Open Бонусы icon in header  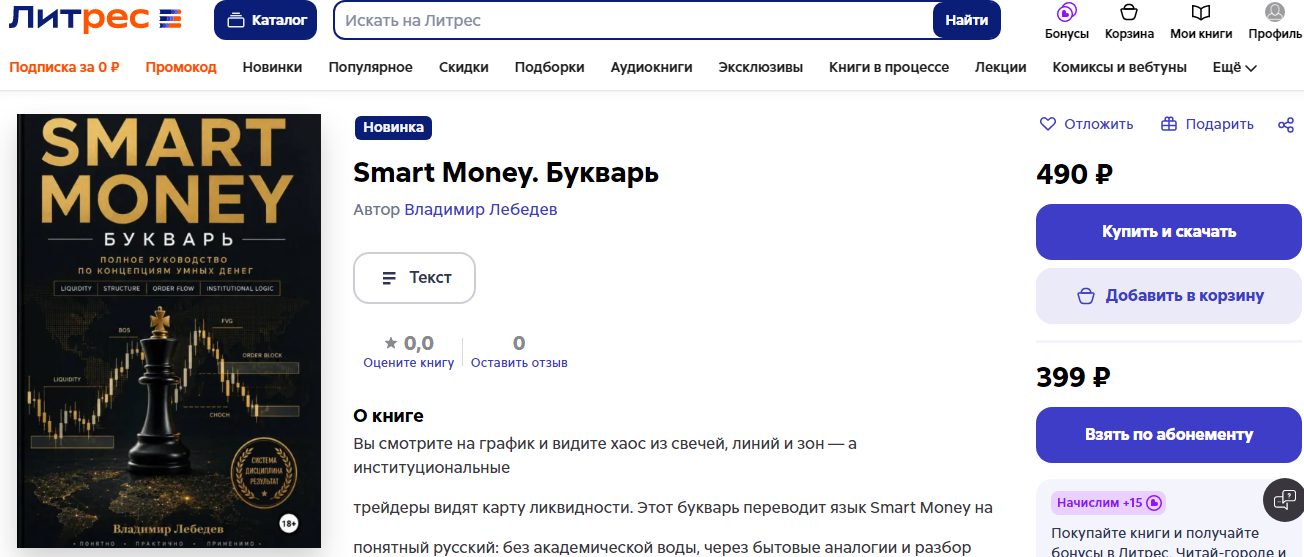tap(1066, 21)
